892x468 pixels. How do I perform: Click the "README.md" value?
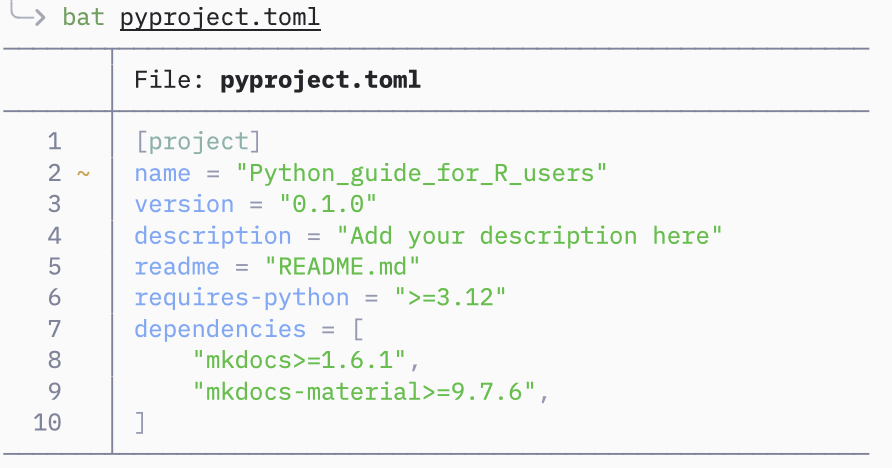pos(342,267)
